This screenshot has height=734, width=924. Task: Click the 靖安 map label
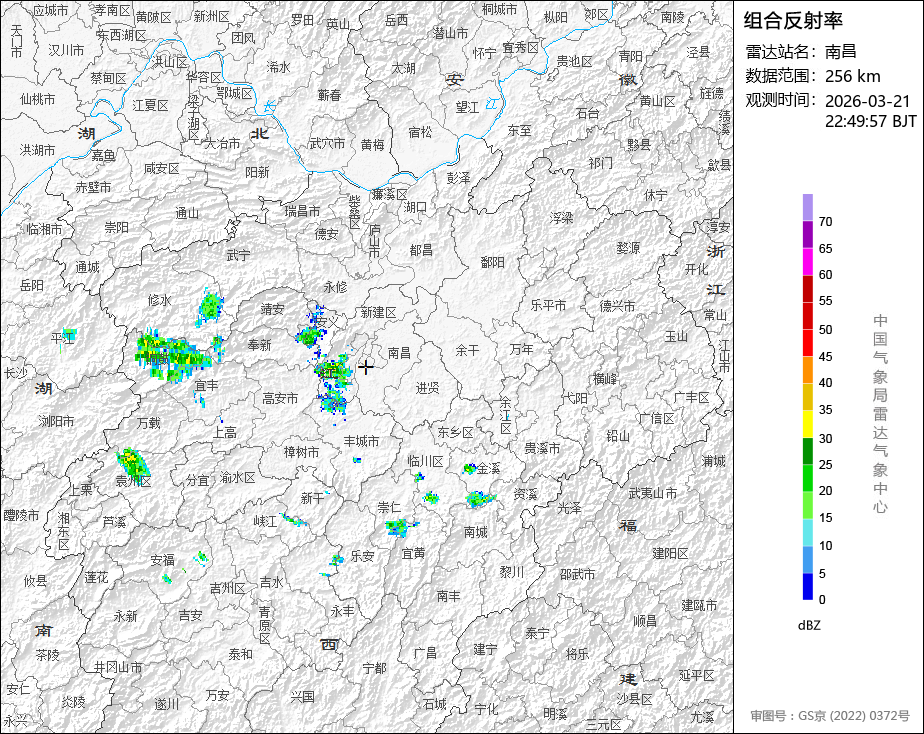(x=273, y=309)
